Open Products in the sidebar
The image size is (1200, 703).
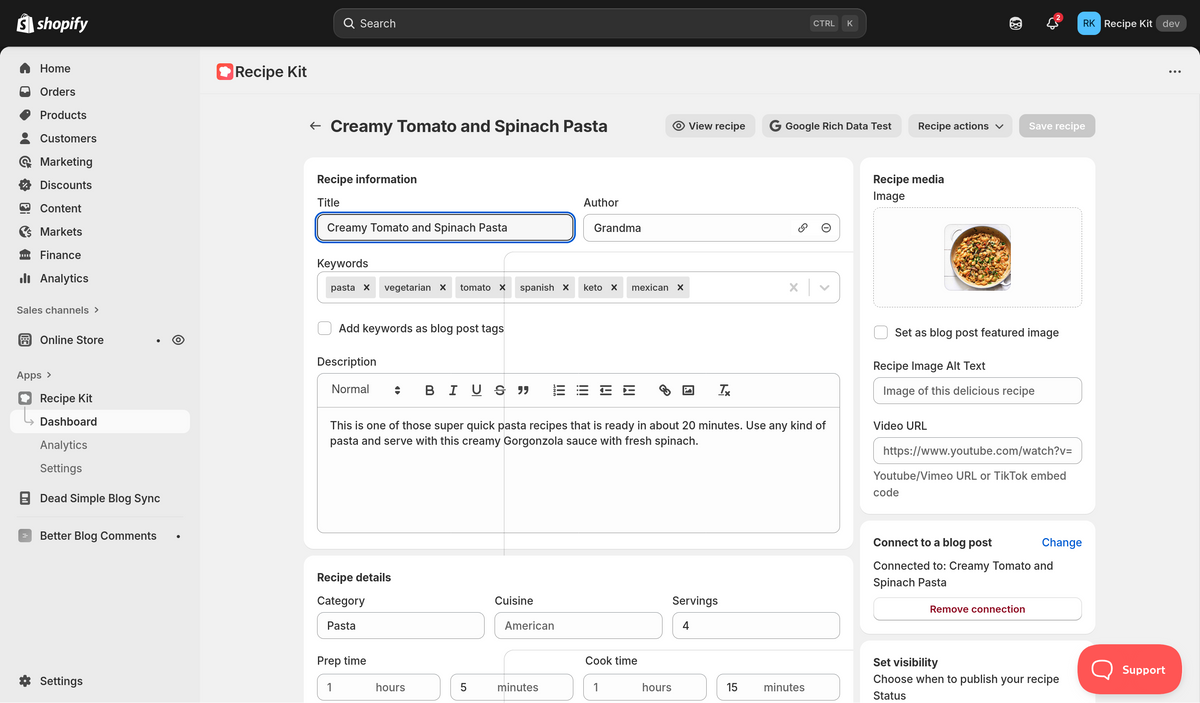63,115
